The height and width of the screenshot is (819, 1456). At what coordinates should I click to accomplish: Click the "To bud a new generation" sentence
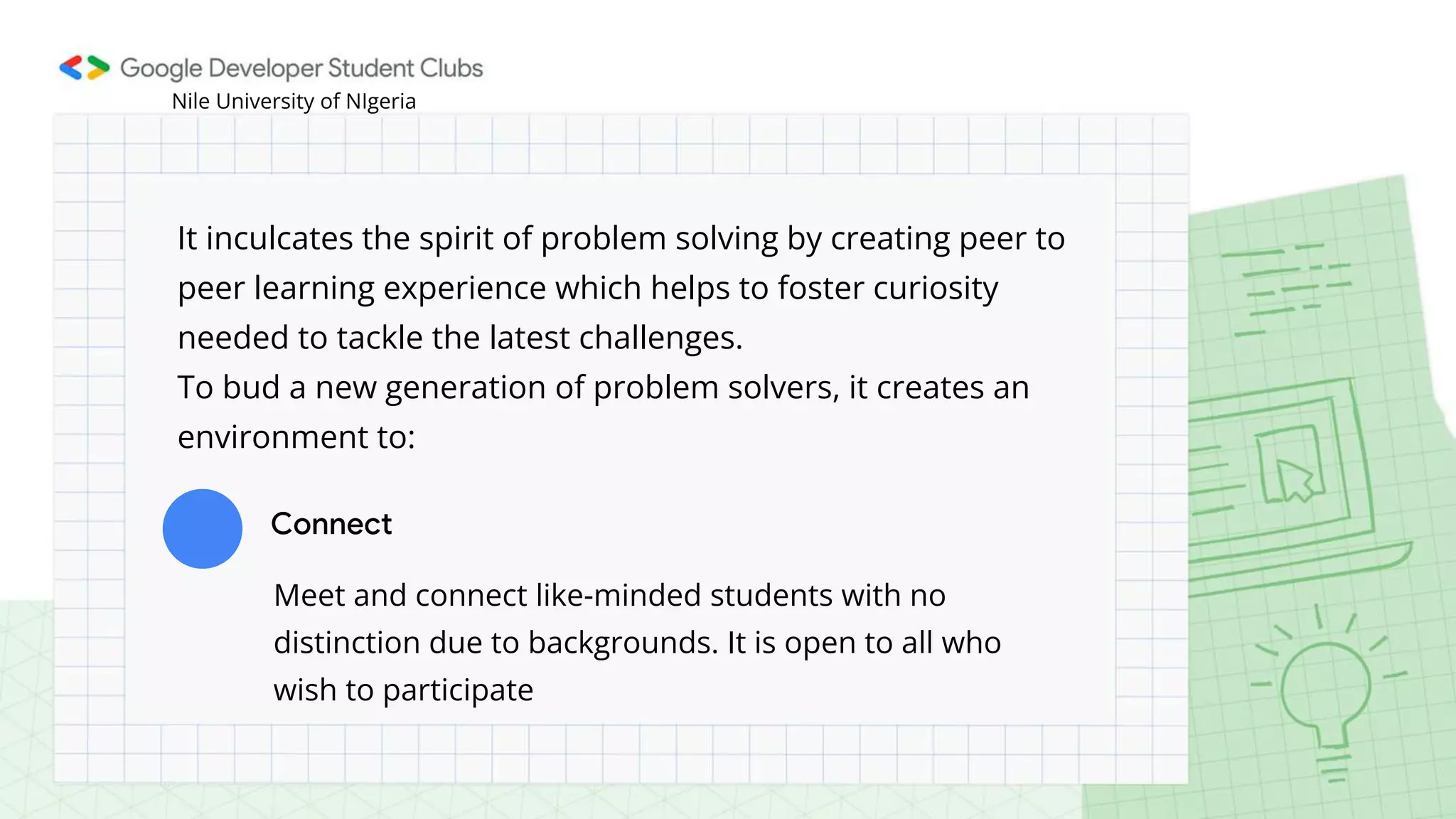pyautogui.click(x=603, y=387)
